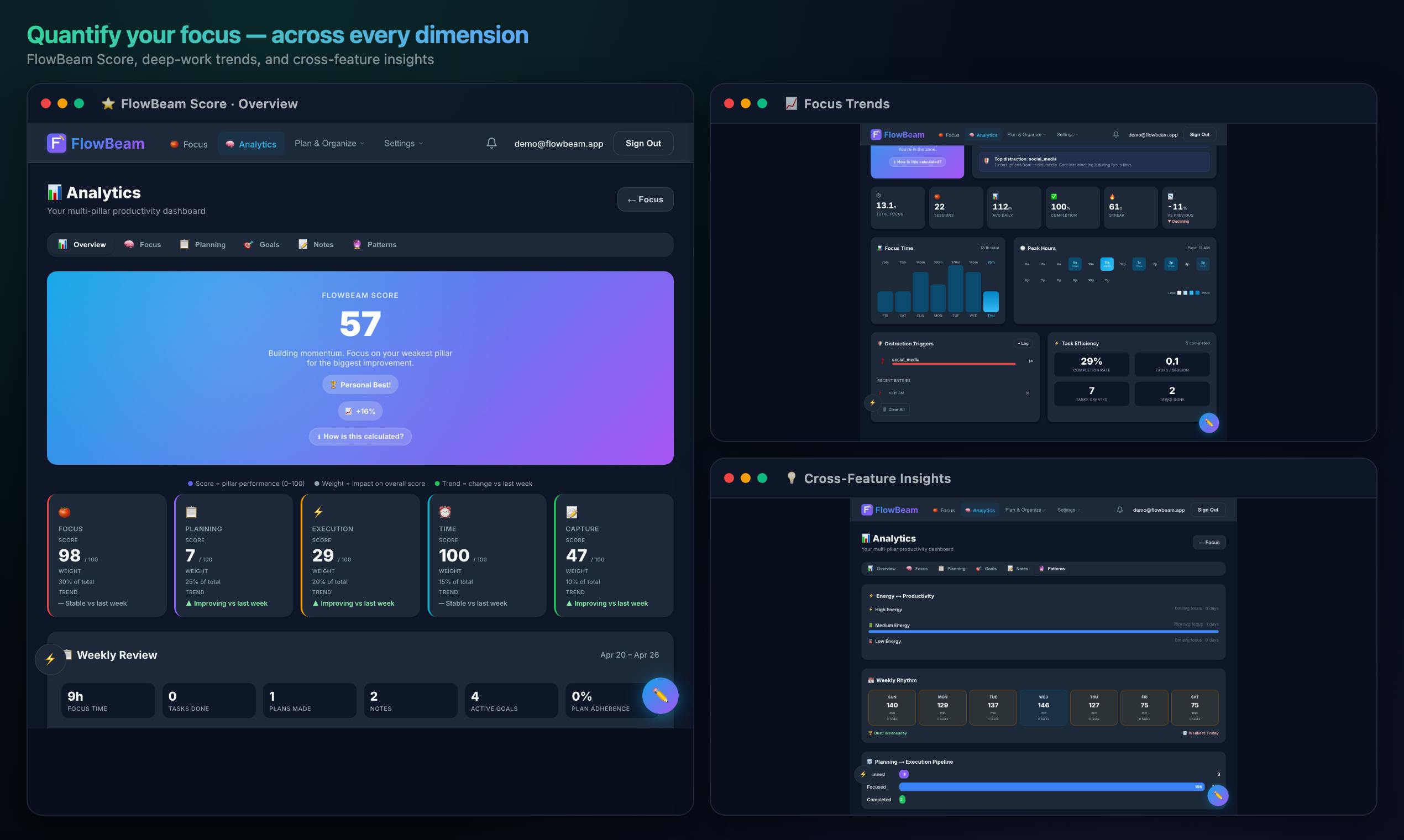Click the bar chart icon beside the large Analytics heading

(54, 192)
